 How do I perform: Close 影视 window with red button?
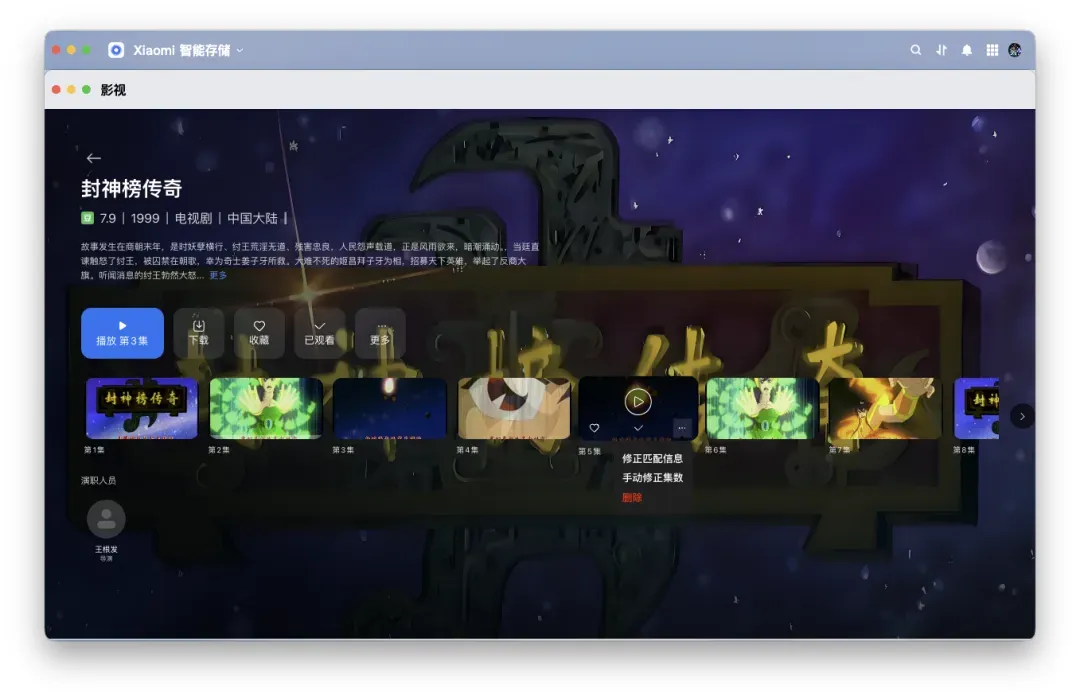[56, 90]
